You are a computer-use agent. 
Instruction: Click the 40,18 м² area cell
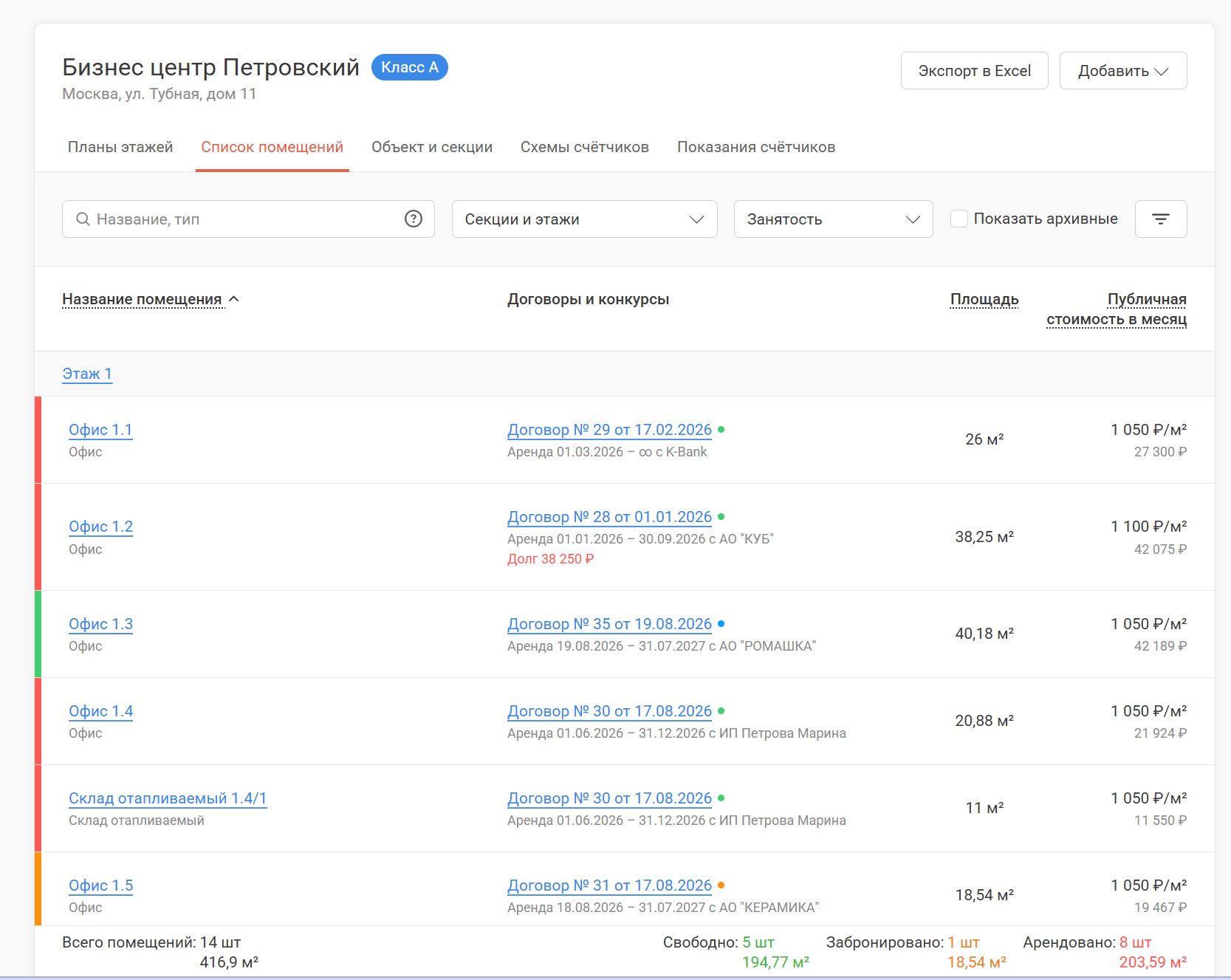pyautogui.click(x=984, y=634)
